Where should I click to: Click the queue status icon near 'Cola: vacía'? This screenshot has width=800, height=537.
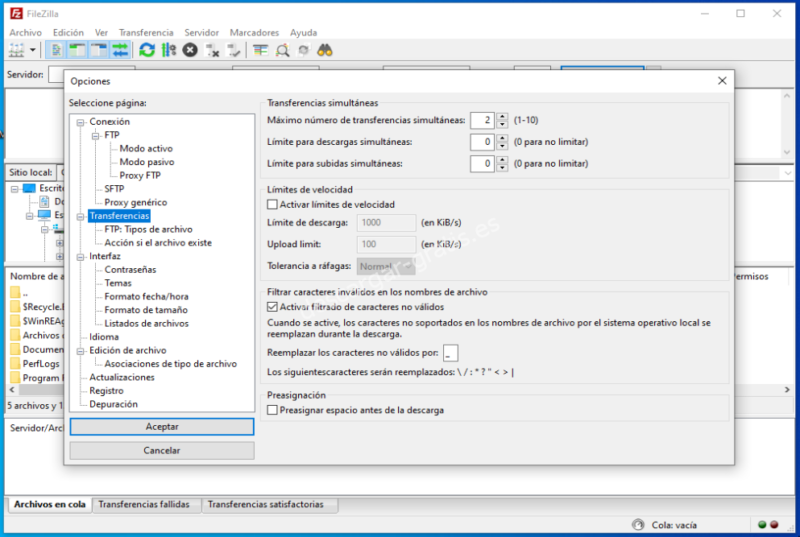coord(638,524)
